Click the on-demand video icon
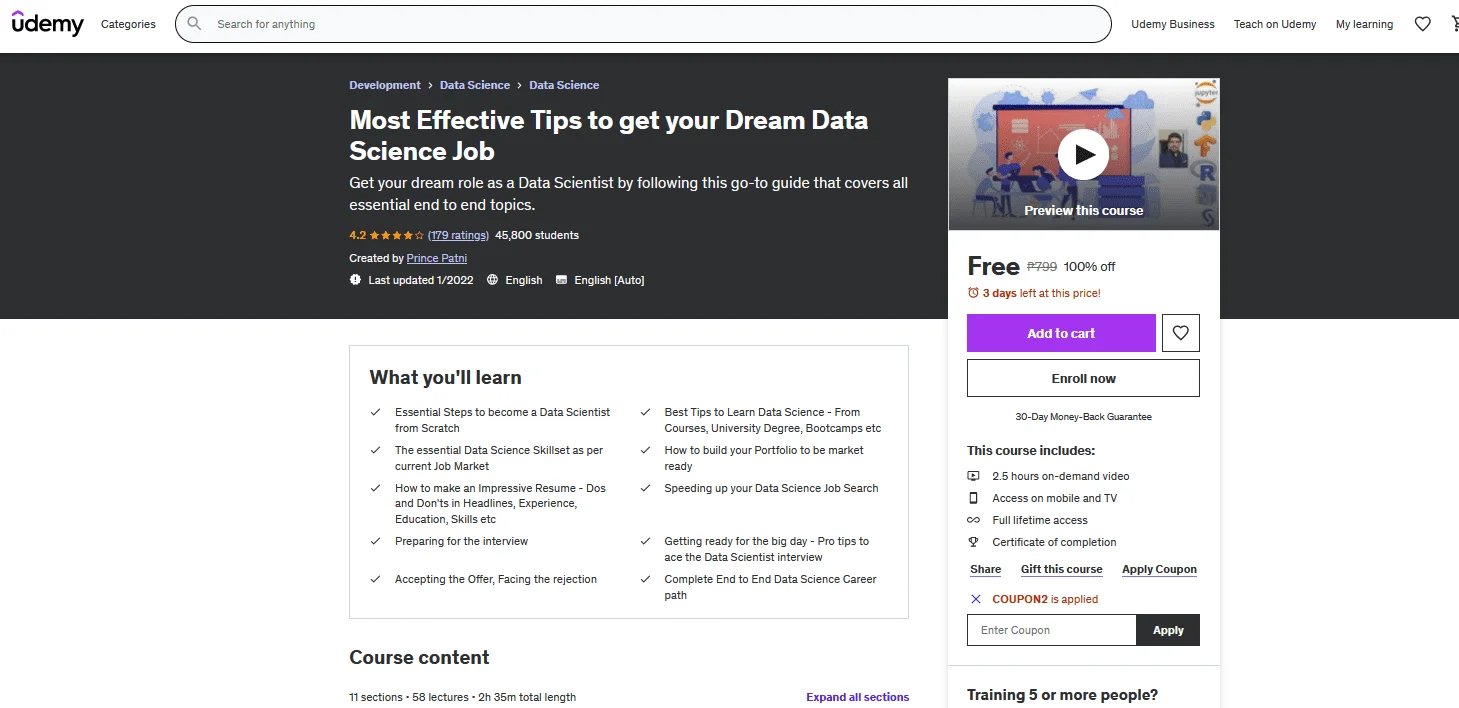The width and height of the screenshot is (1459, 708). click(x=973, y=476)
